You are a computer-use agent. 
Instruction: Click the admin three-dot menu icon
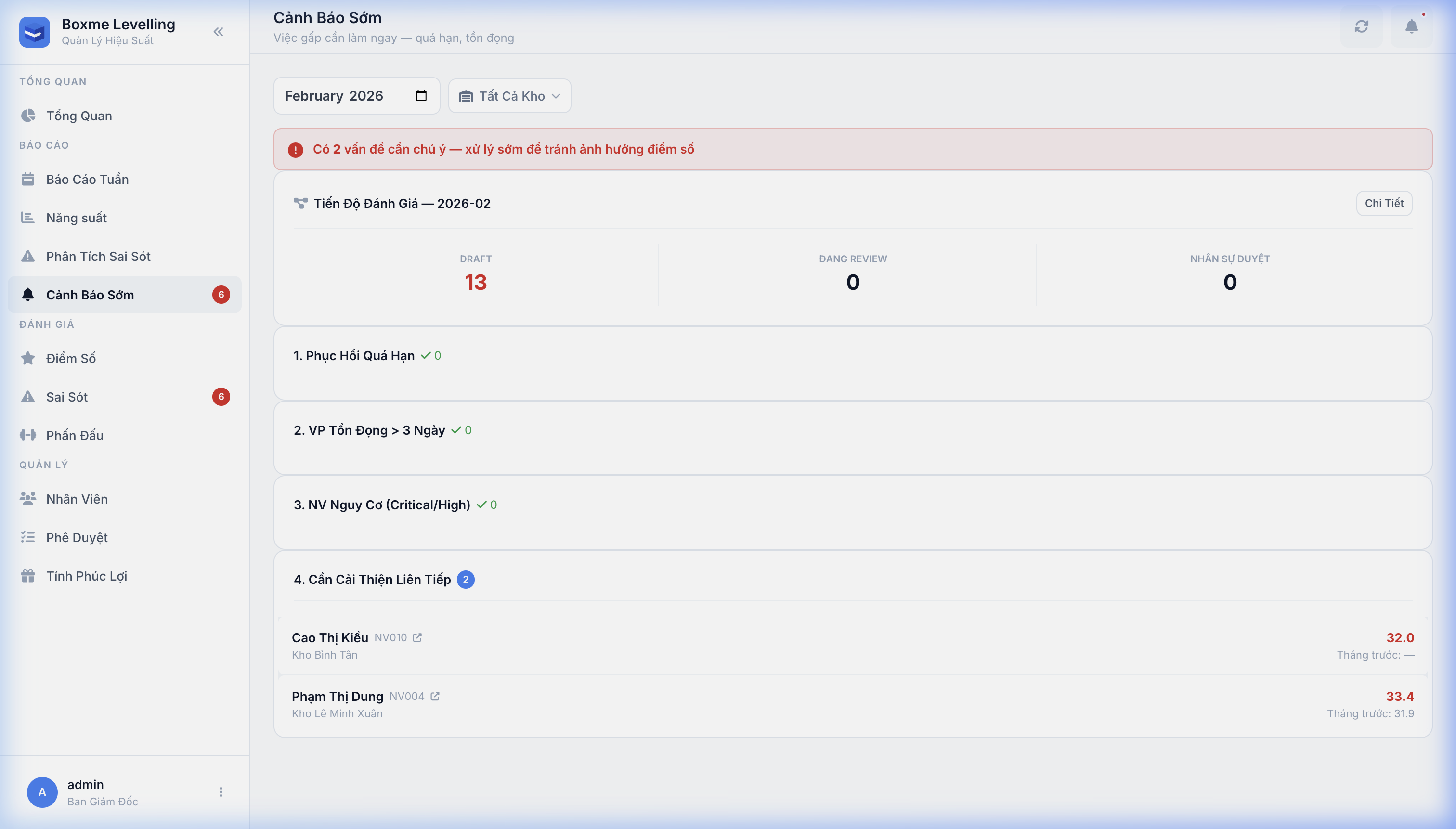coord(221,792)
